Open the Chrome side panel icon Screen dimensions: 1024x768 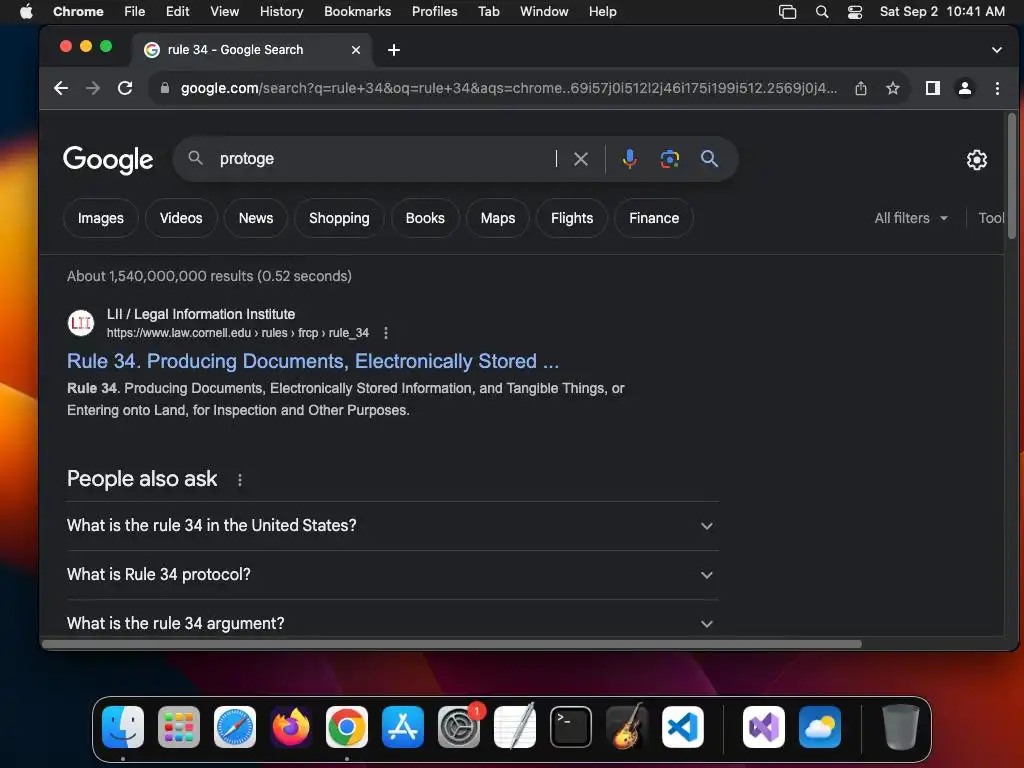tap(933, 88)
